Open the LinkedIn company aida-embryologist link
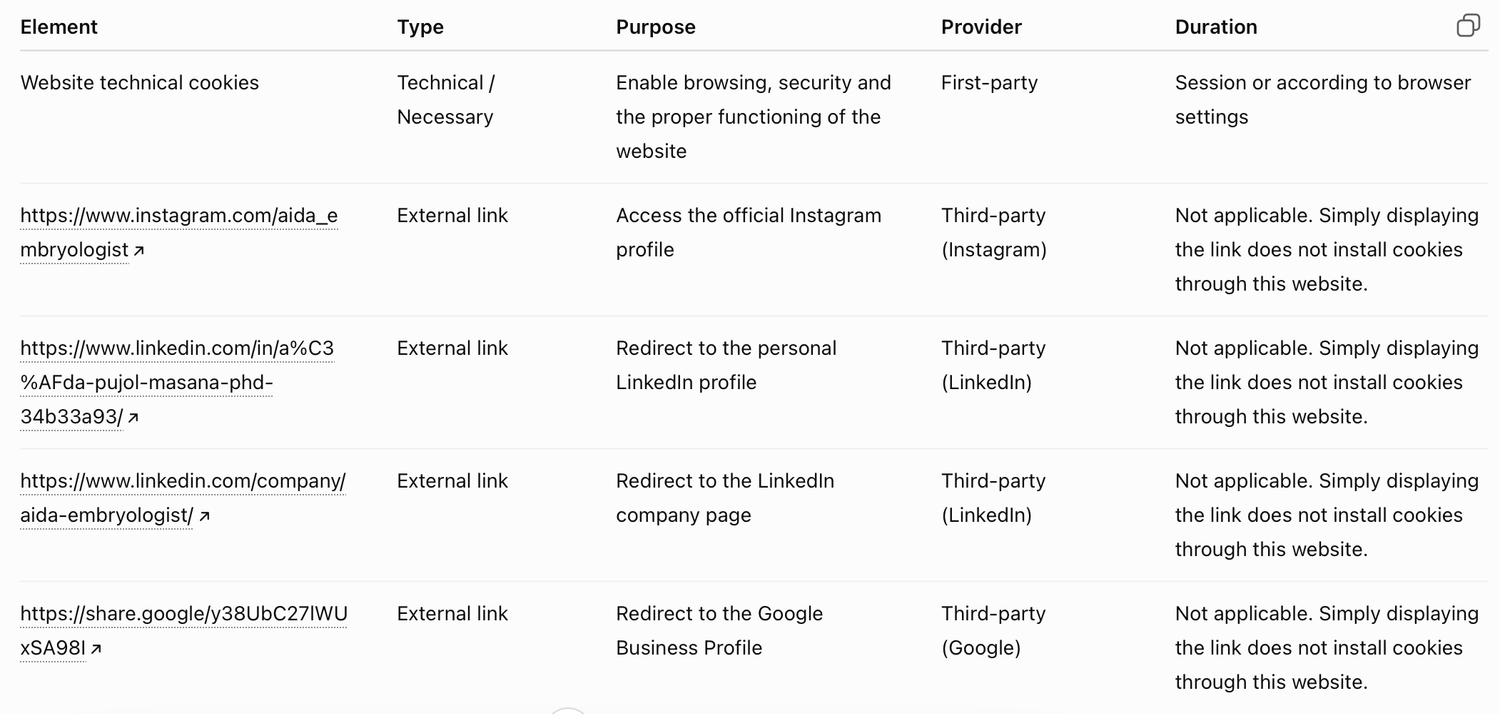1500x714 pixels. 183,498
